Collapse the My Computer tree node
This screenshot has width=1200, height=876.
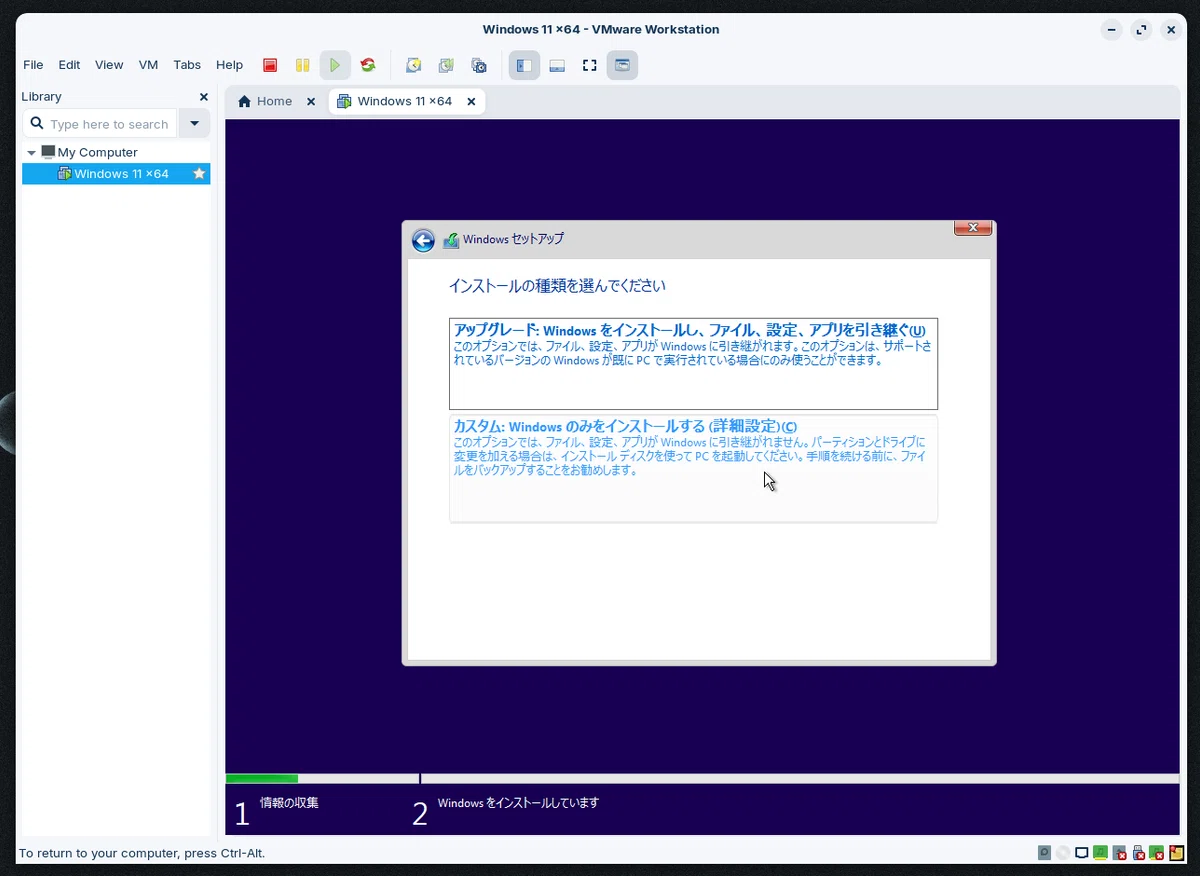[x=32, y=153]
